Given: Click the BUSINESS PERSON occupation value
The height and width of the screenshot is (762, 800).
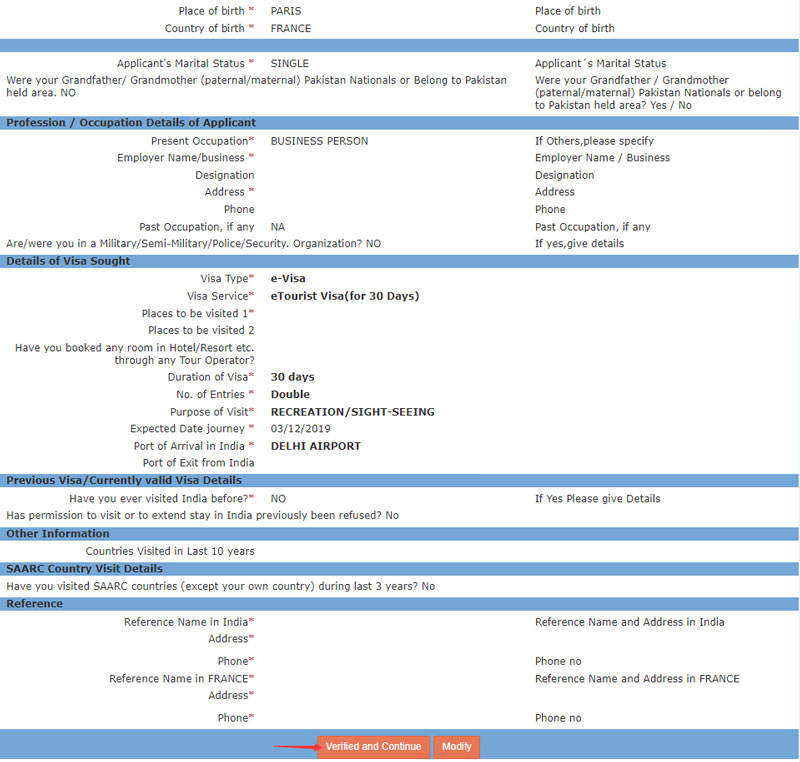Looking at the screenshot, I should coord(319,141).
